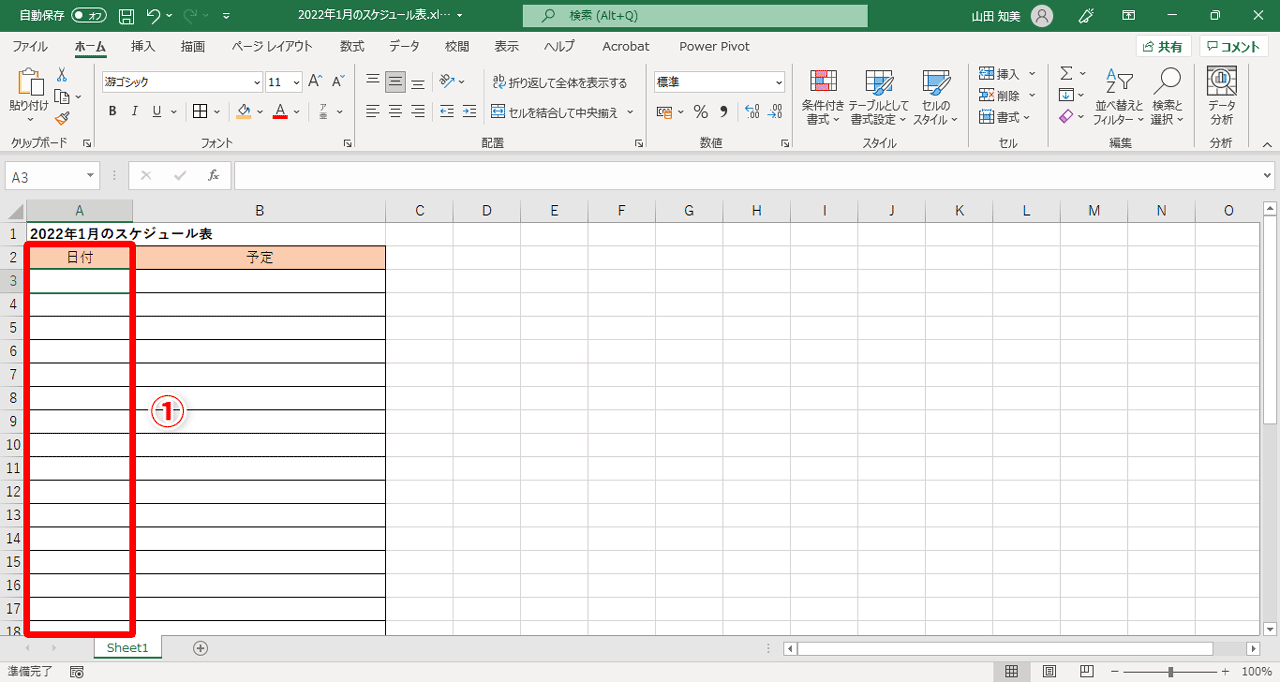Select column B header

[259, 210]
